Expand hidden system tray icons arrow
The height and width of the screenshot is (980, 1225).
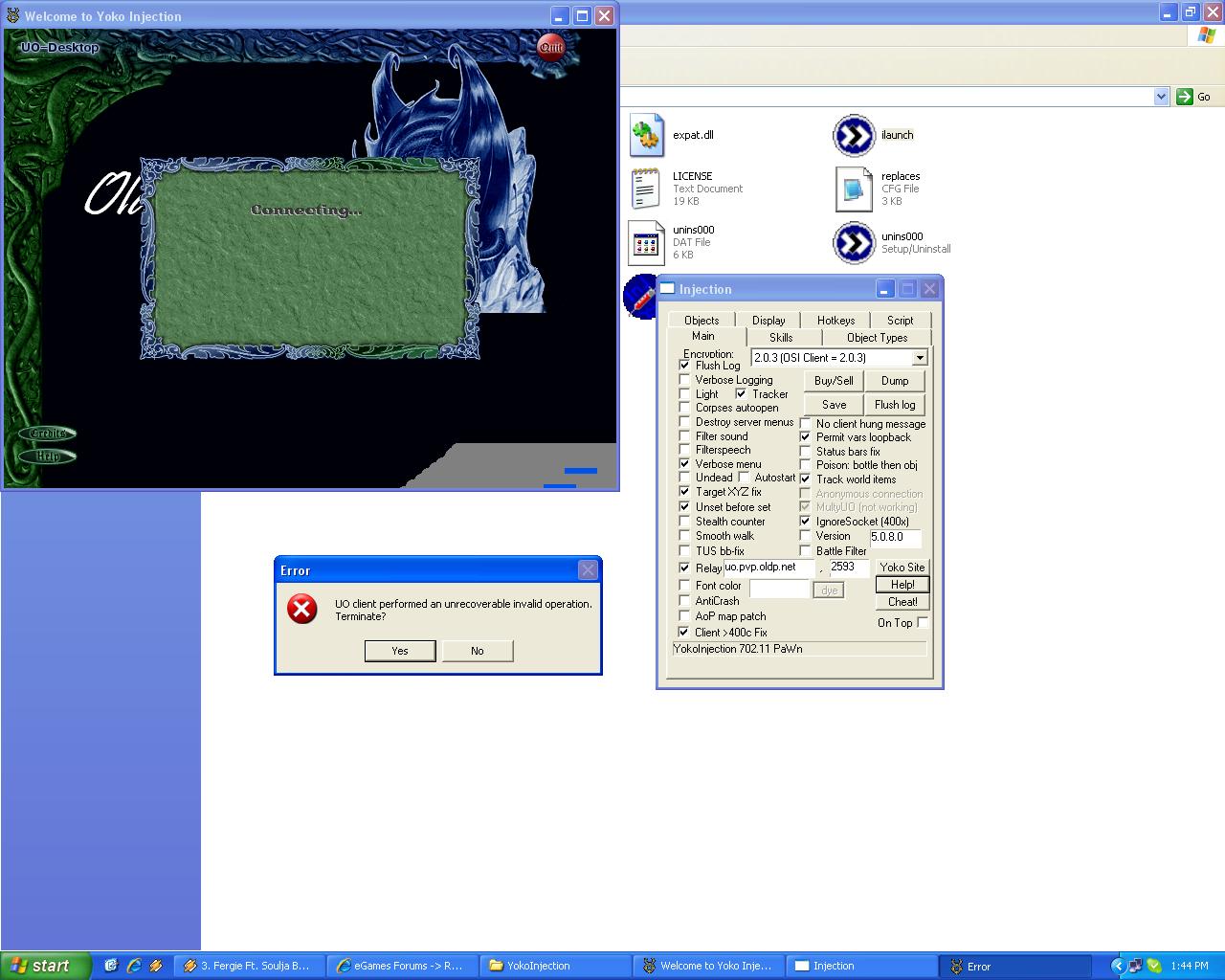click(1117, 966)
